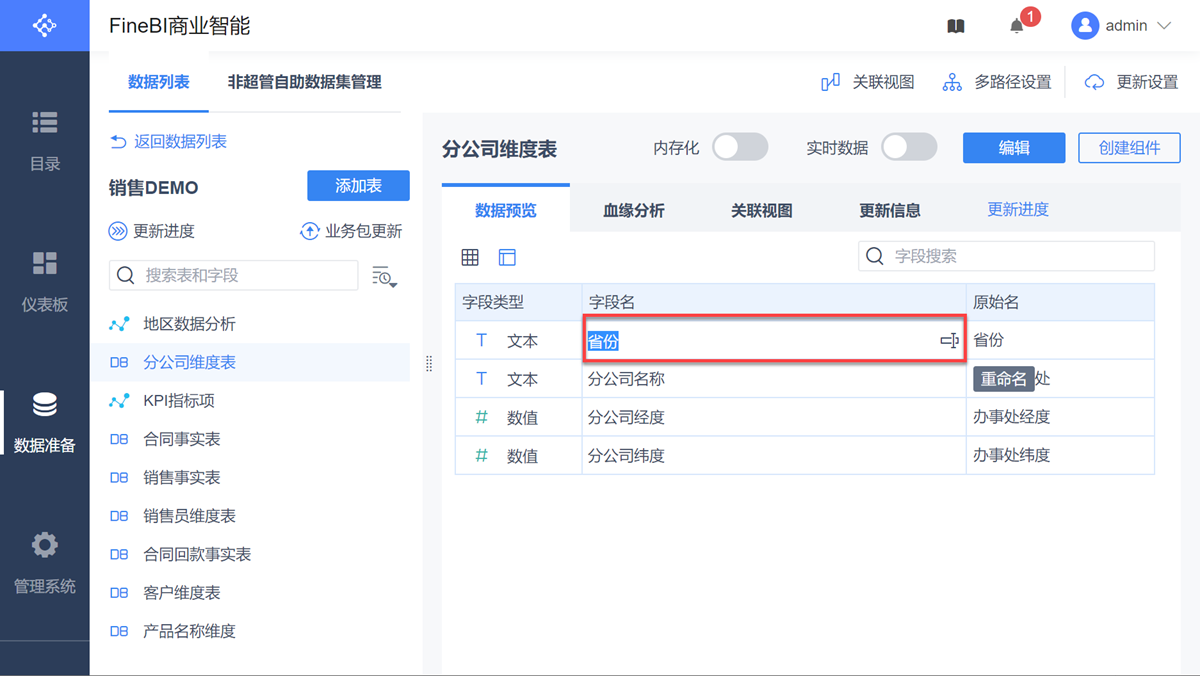The height and width of the screenshot is (676, 1200).
Task: Click the 添加表 button
Action: (358, 186)
